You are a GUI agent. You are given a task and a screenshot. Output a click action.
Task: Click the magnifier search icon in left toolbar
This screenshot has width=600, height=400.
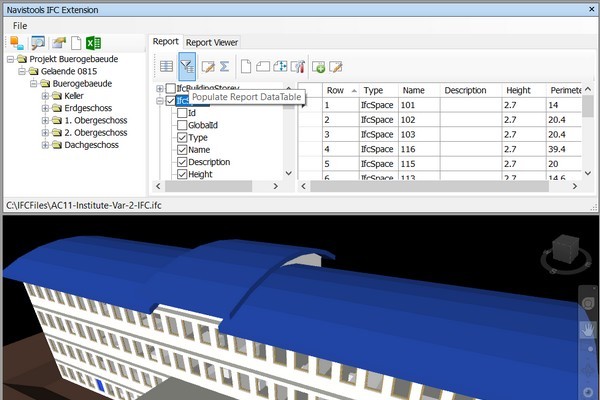coord(39,42)
